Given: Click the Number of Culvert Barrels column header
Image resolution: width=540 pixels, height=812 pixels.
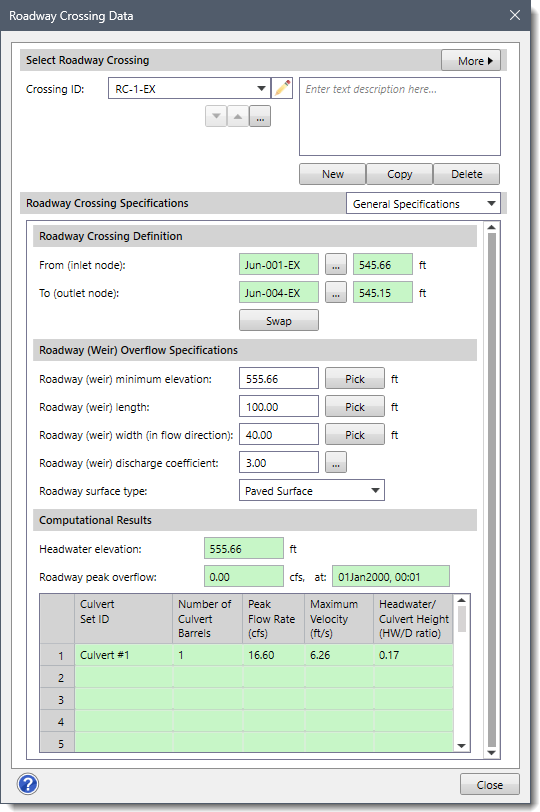Looking at the screenshot, I should (x=207, y=619).
